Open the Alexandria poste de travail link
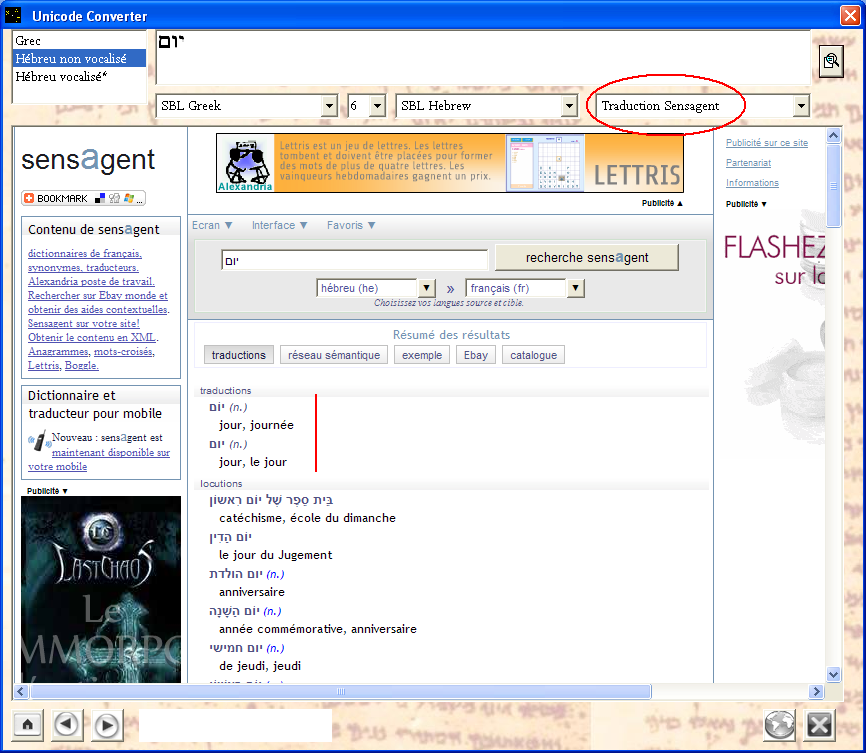 click(x=91, y=281)
